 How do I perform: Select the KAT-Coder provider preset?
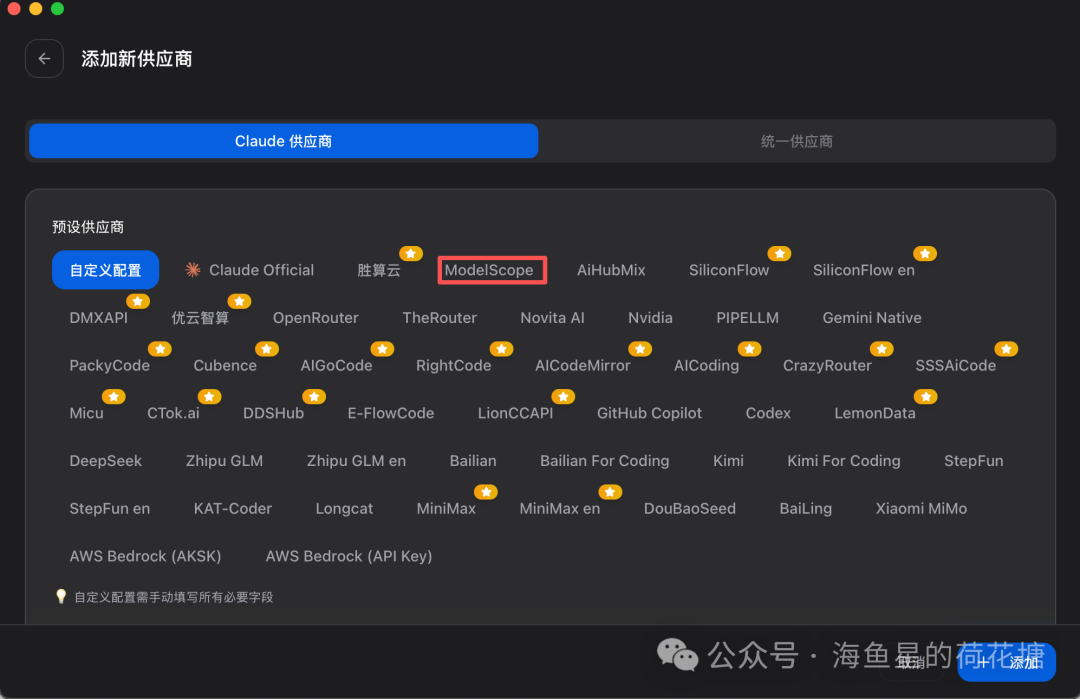point(232,508)
